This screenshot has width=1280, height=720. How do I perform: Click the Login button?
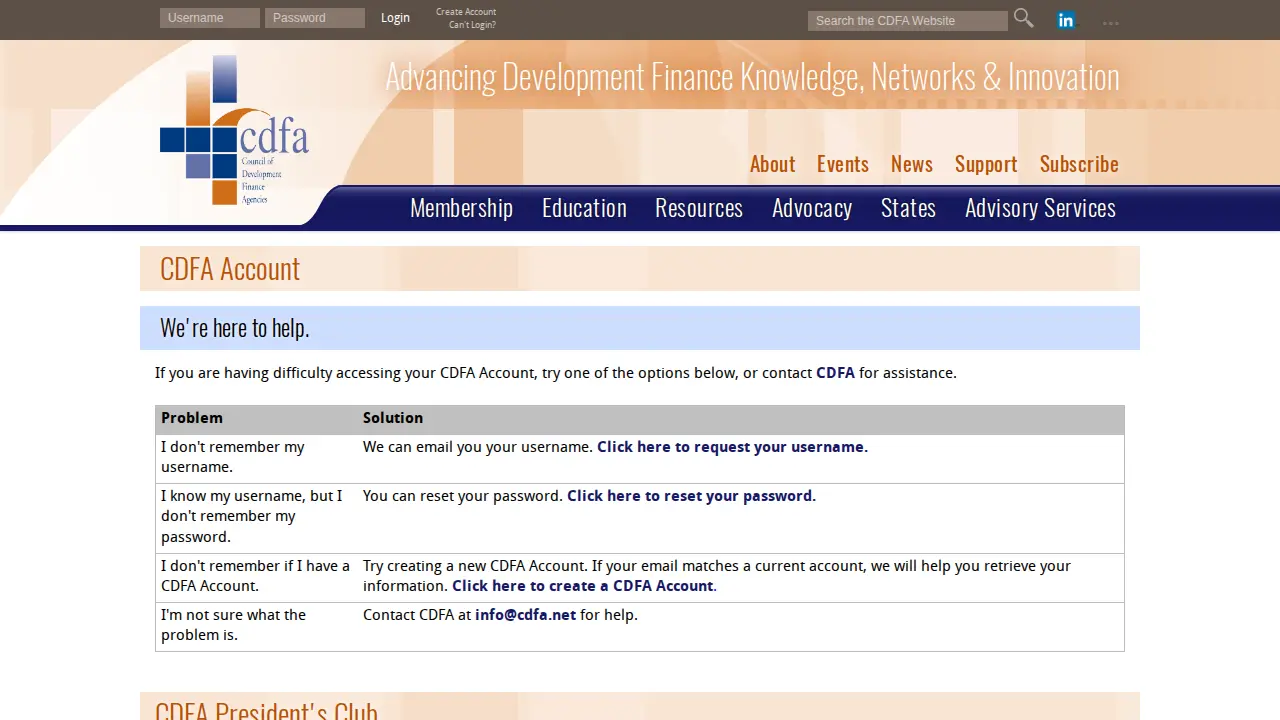coord(395,18)
